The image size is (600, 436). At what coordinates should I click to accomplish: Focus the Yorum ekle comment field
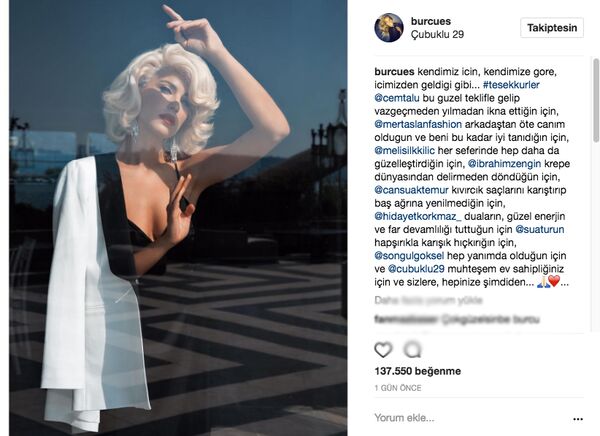tap(471, 418)
